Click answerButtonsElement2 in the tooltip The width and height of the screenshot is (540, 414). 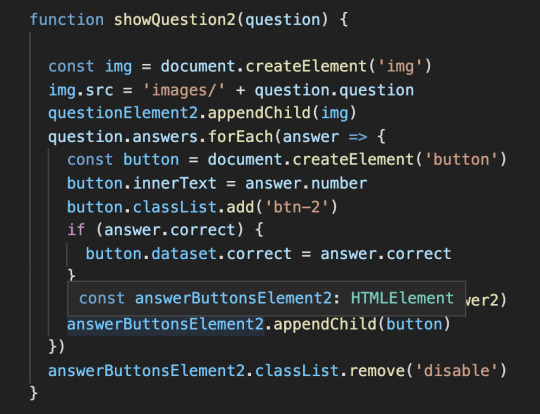[x=233, y=298]
